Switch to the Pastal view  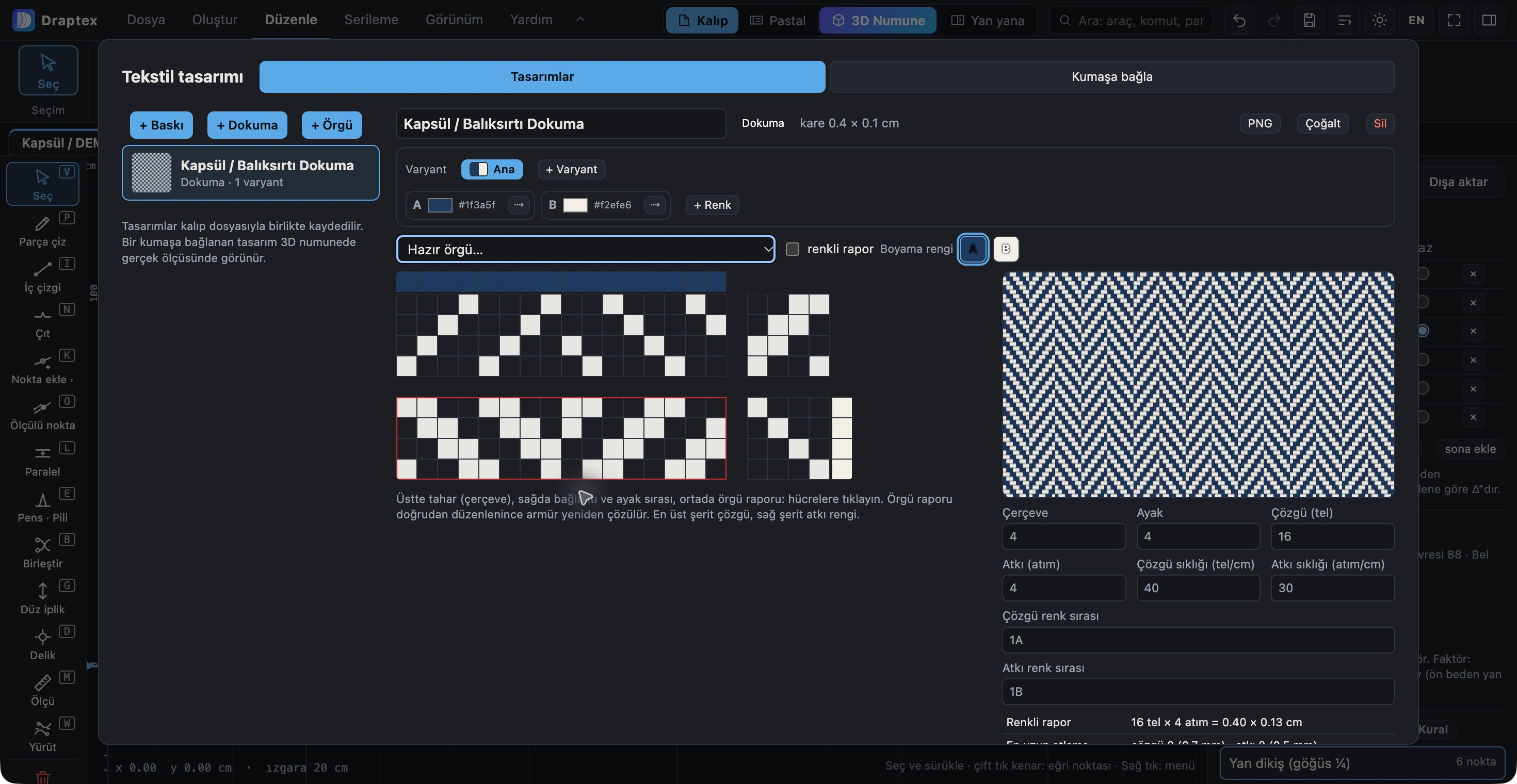[x=778, y=21]
